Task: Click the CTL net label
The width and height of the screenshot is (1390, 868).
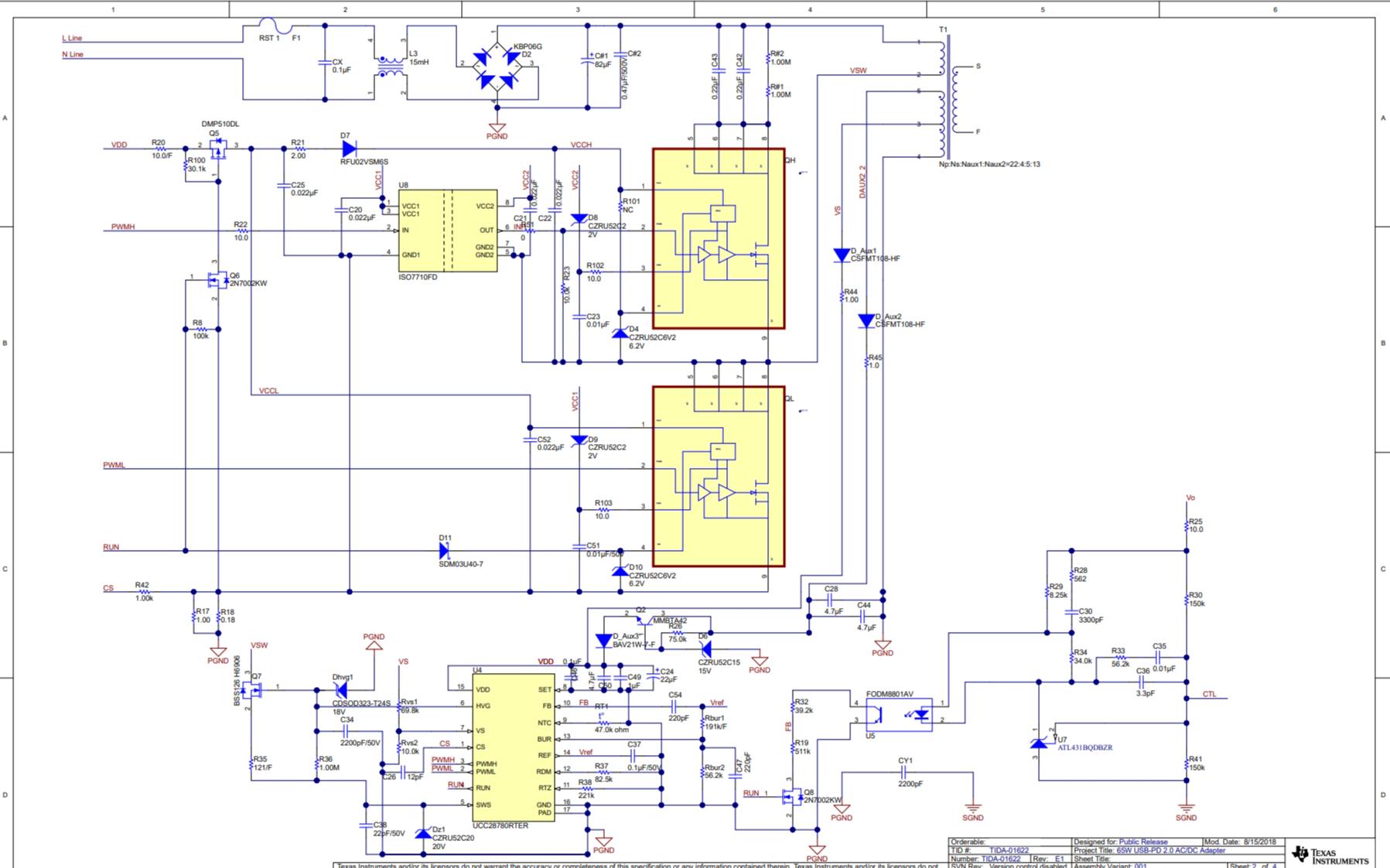Action: (x=1209, y=694)
